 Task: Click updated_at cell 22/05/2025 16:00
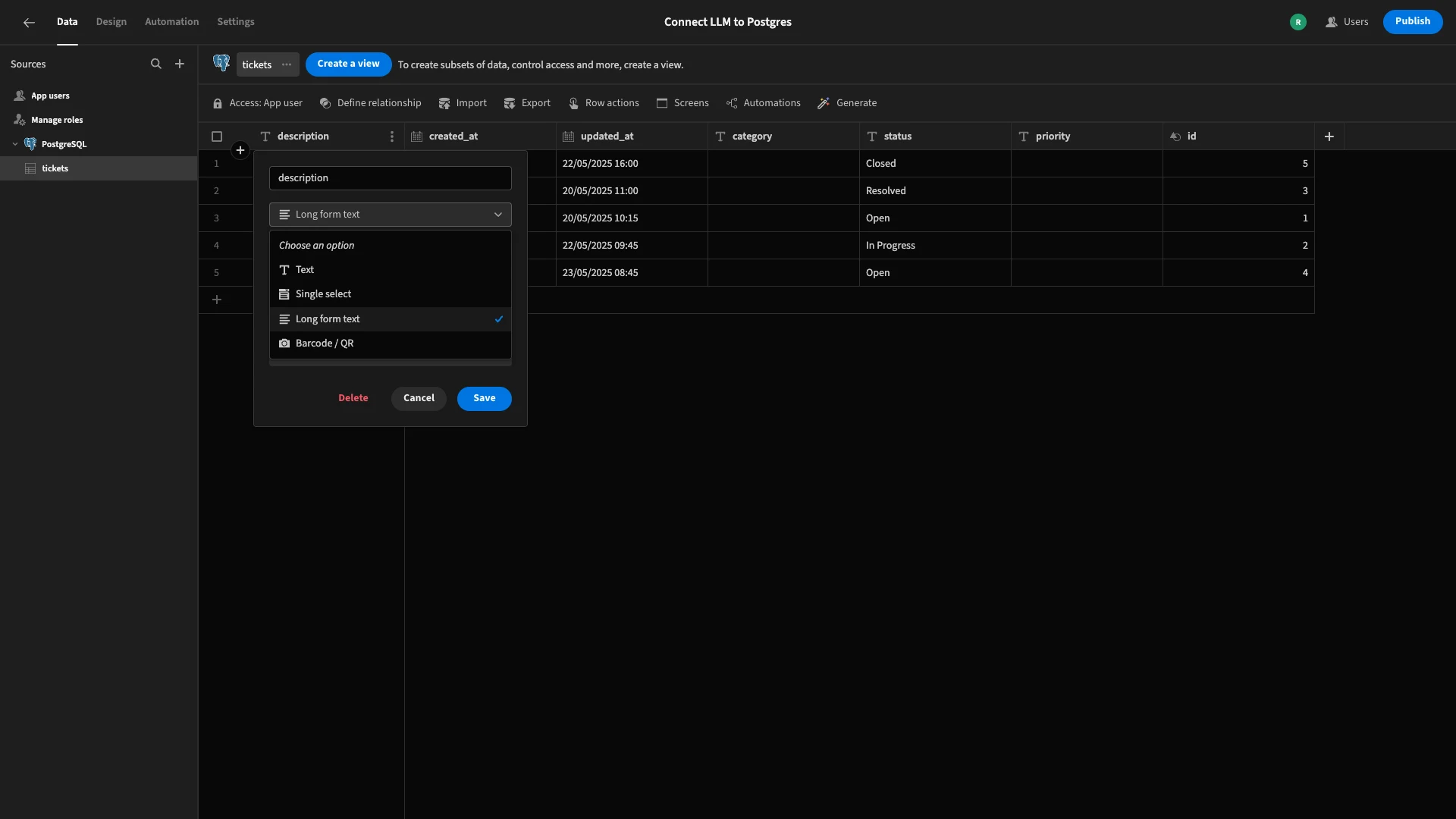[632, 164]
